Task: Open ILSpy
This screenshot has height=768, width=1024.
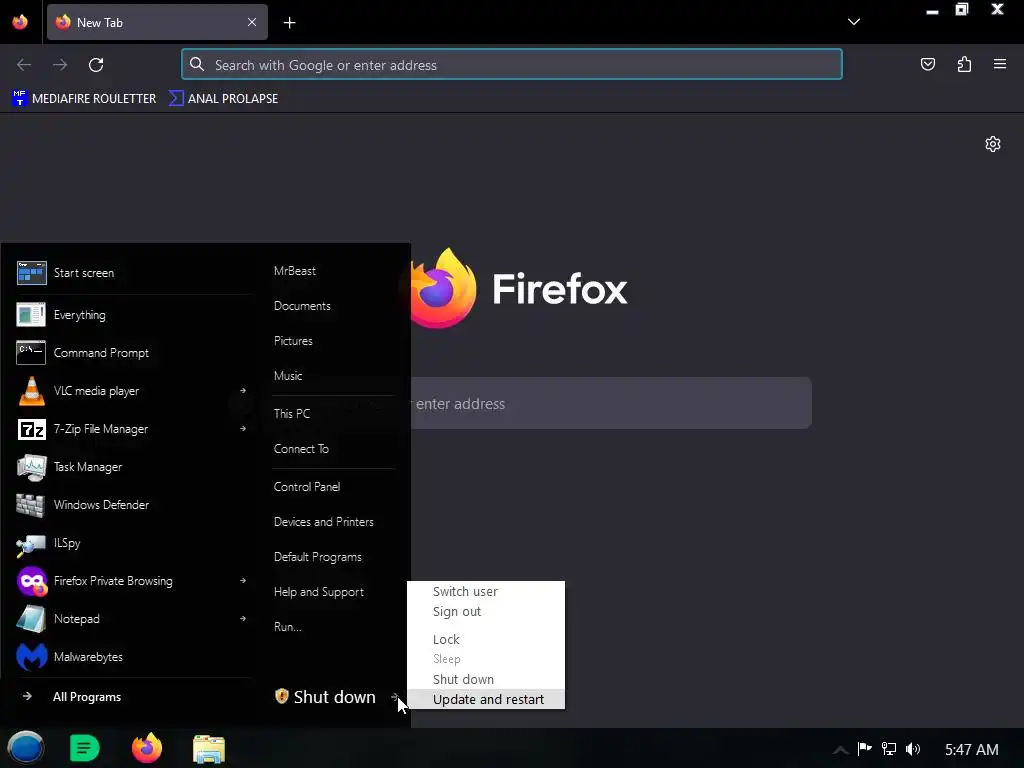Action: [x=133, y=543]
